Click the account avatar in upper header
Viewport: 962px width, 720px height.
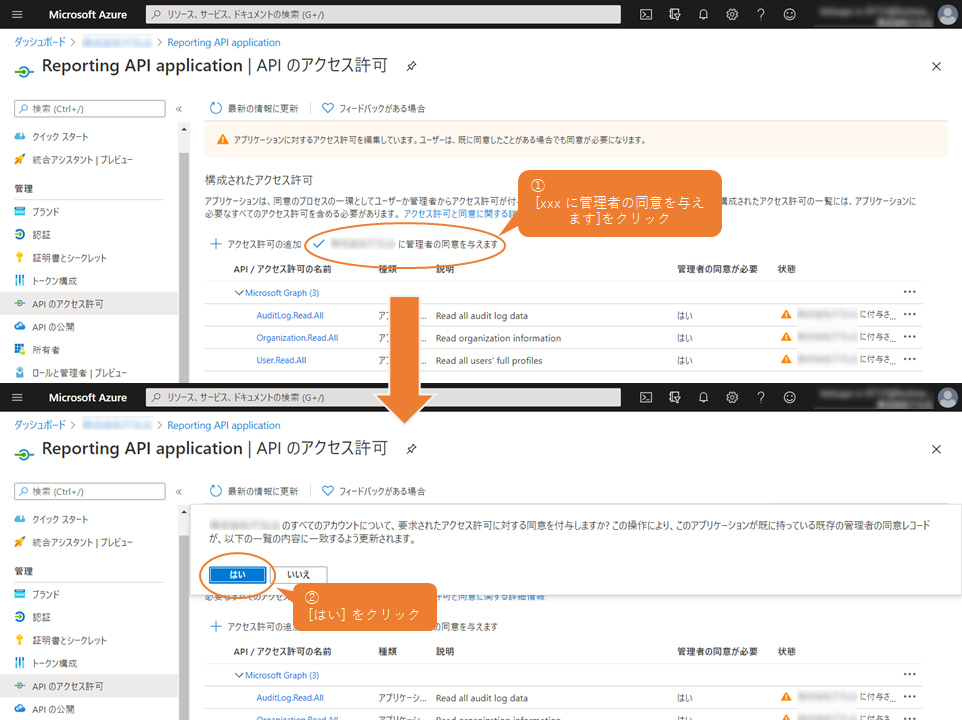(948, 15)
